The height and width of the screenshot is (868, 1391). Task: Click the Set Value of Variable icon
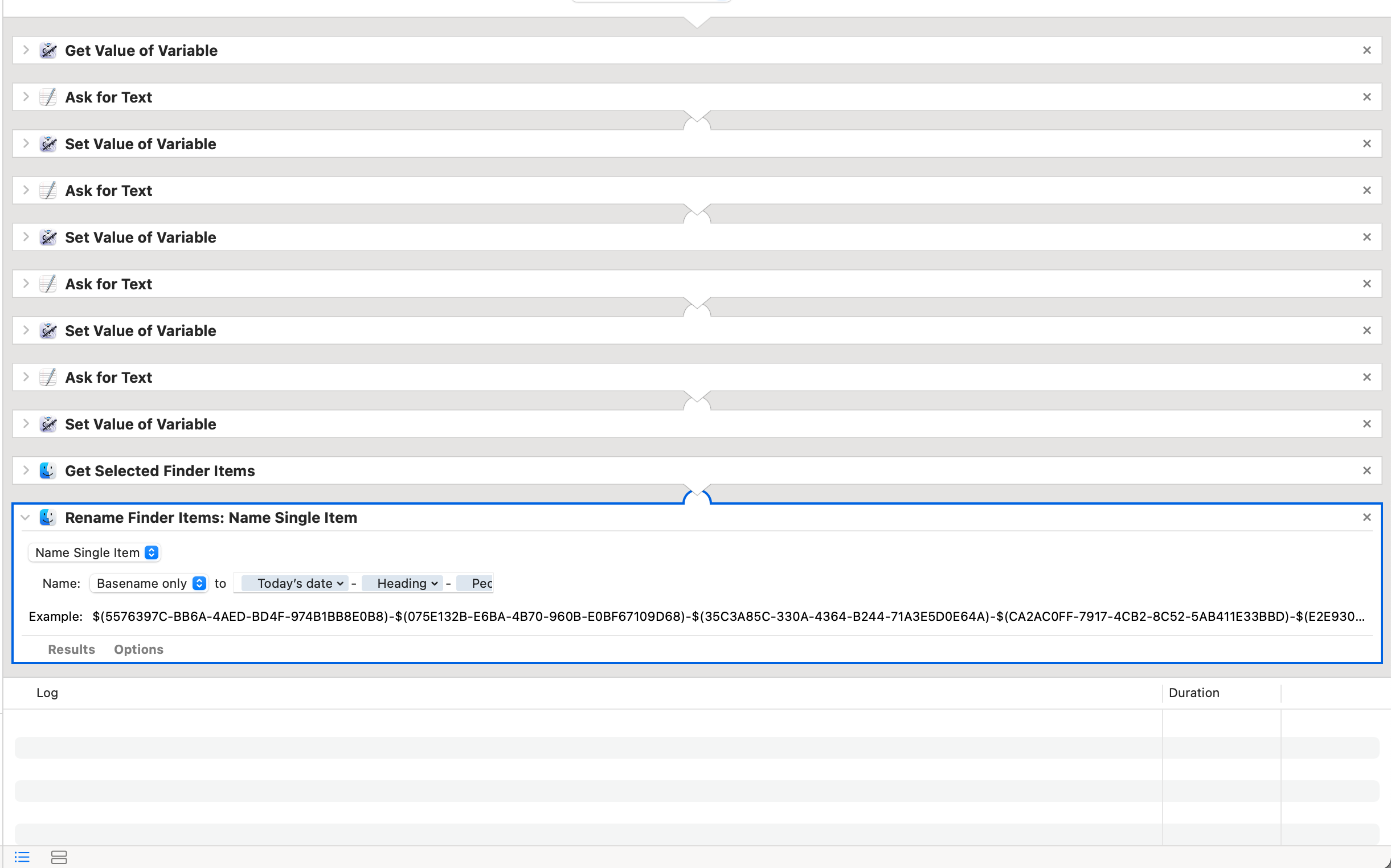tap(48, 144)
